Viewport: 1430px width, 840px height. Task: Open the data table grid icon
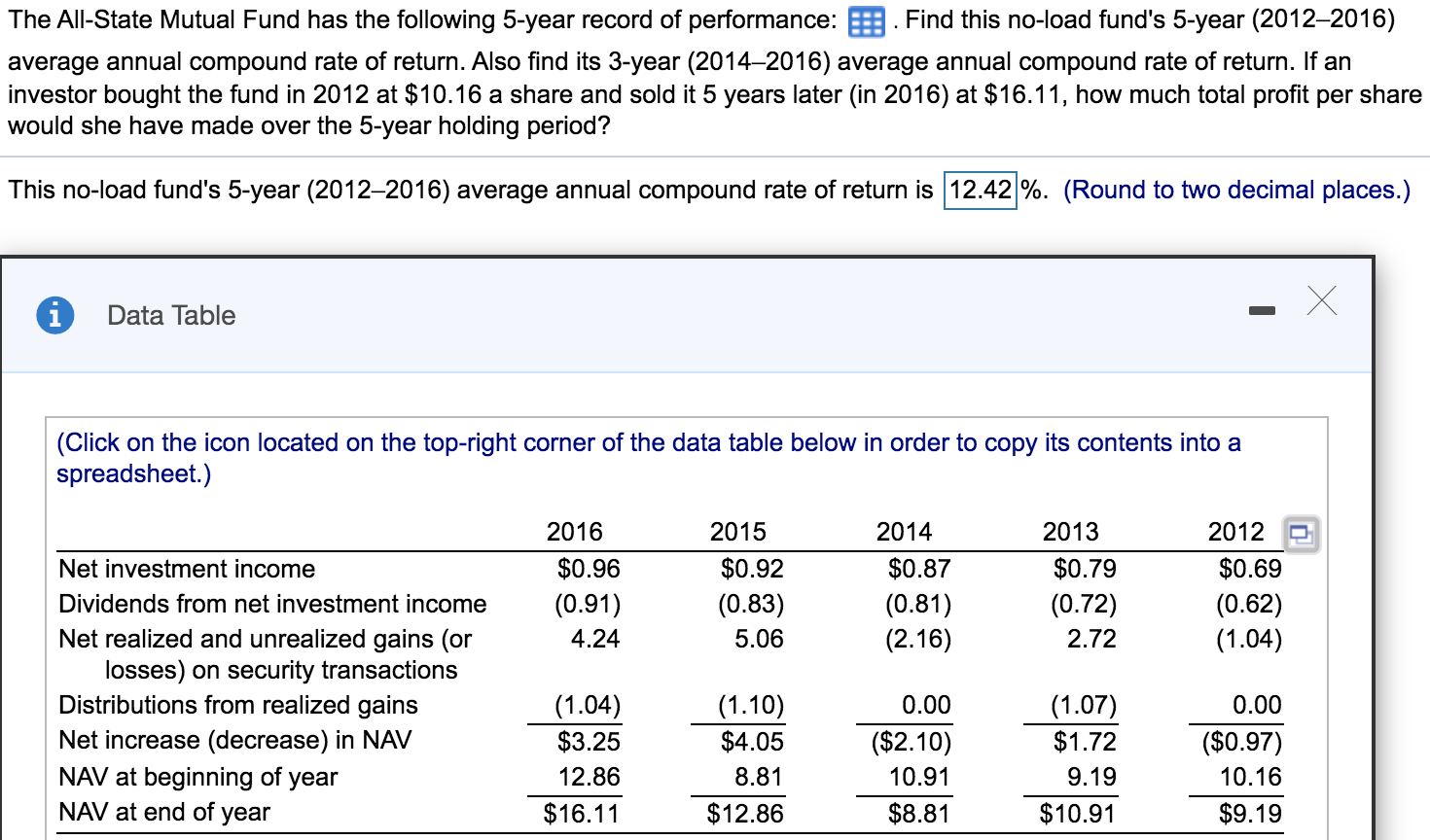pyautogui.click(x=866, y=21)
